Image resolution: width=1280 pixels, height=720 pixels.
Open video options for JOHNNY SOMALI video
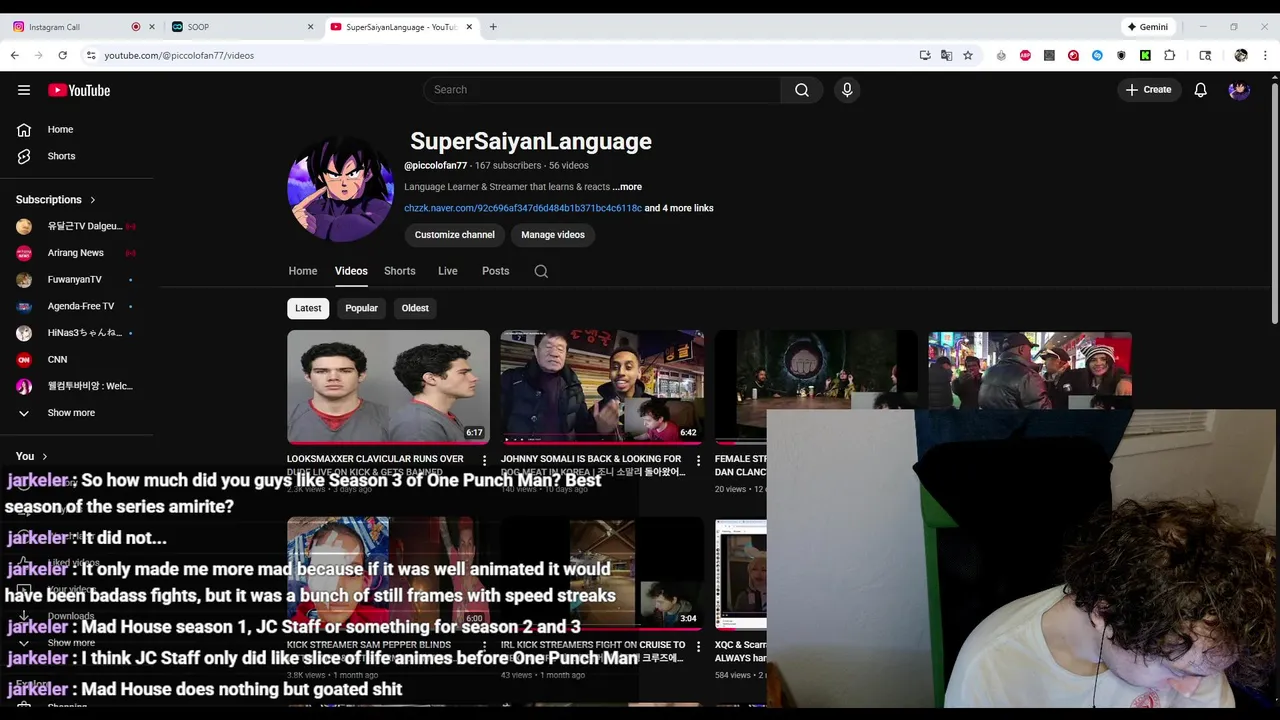point(698,461)
